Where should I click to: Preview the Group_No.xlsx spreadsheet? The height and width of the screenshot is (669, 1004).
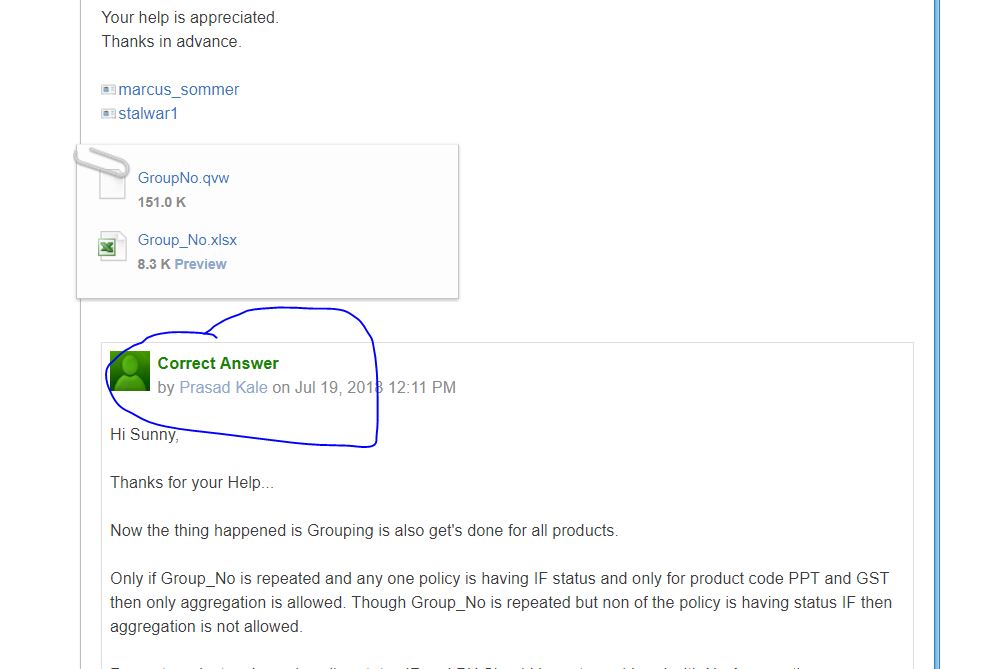(200, 264)
